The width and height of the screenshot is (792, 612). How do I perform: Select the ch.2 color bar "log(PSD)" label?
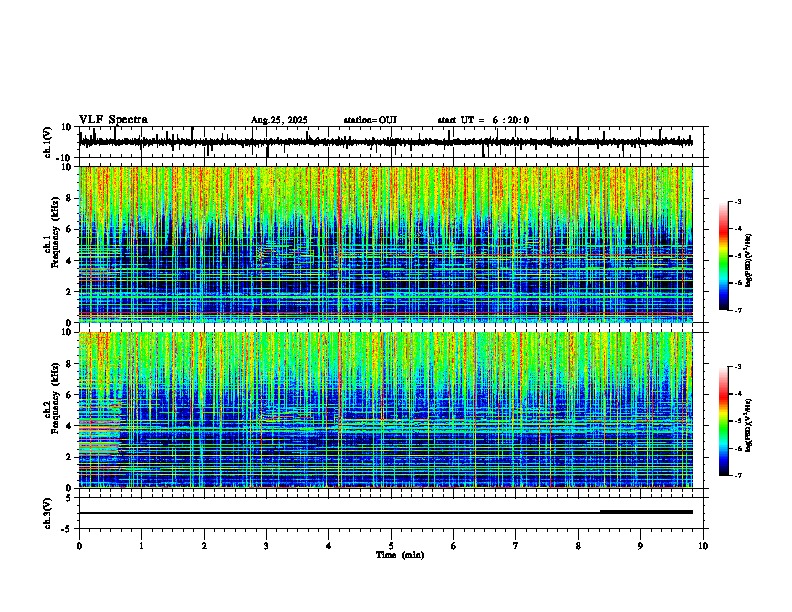(x=748, y=425)
